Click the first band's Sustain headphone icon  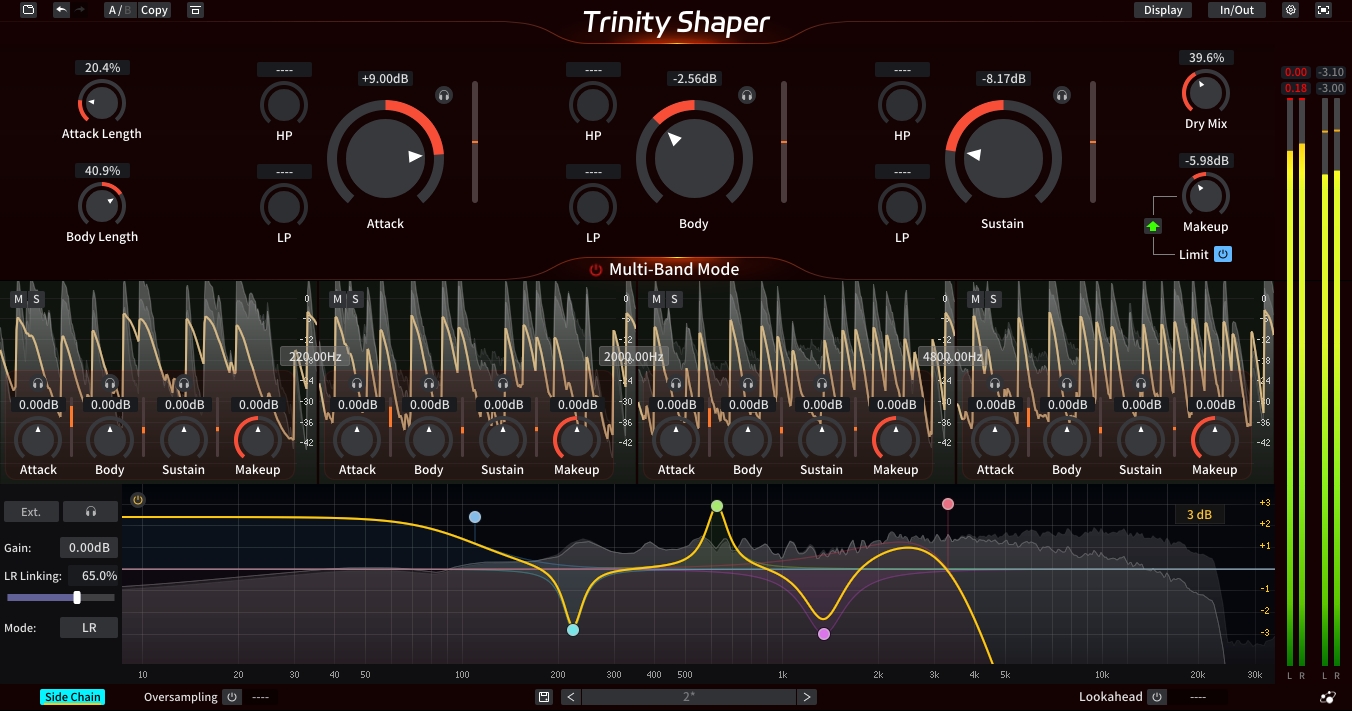pos(184,384)
